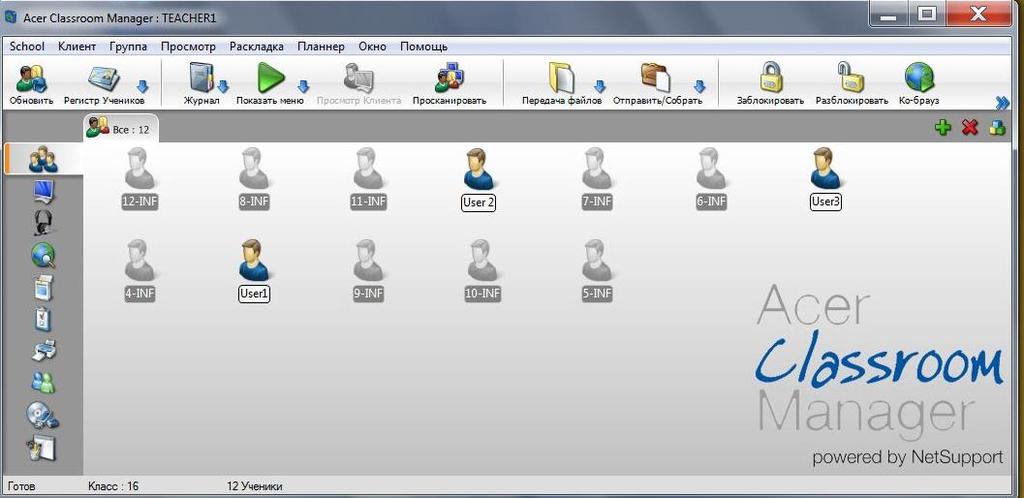Select the normal view people icon in sidebar
Viewport: 1024px width, 498px height.
point(43,160)
